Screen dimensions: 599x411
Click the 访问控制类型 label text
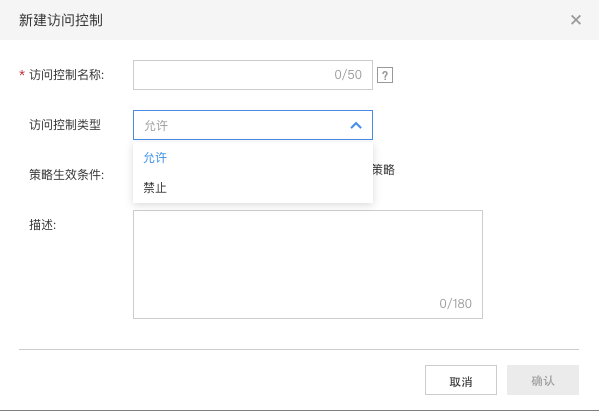[65, 125]
